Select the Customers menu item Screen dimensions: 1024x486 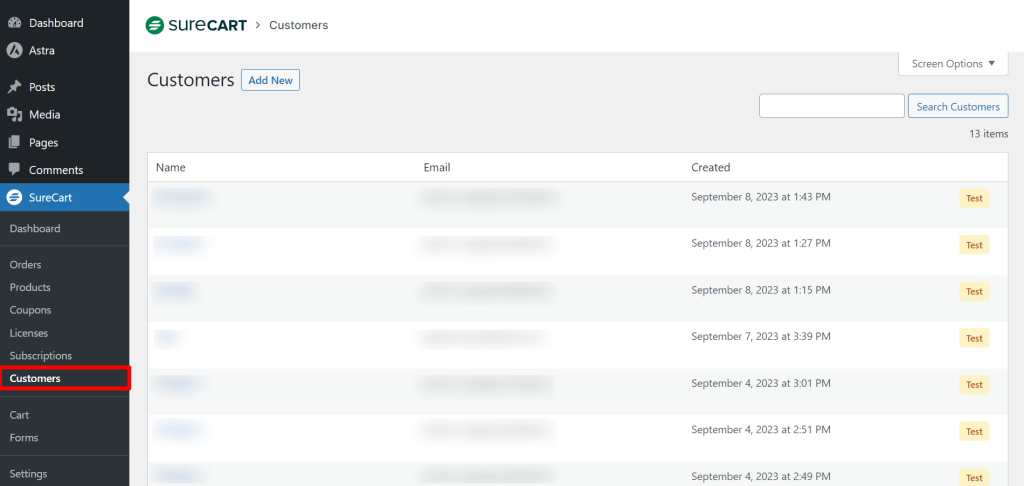(35, 378)
